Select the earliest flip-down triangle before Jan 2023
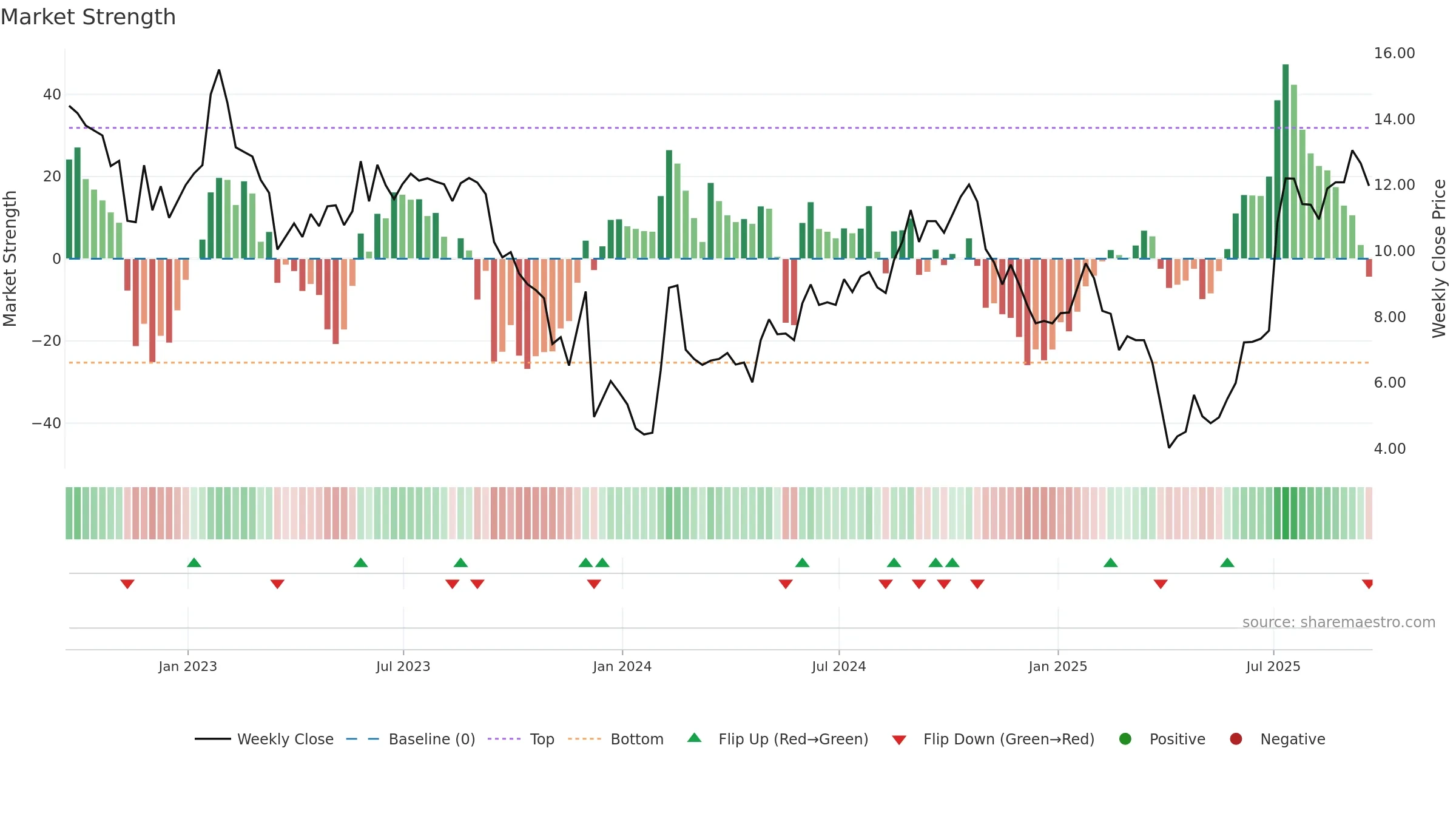 (127, 584)
